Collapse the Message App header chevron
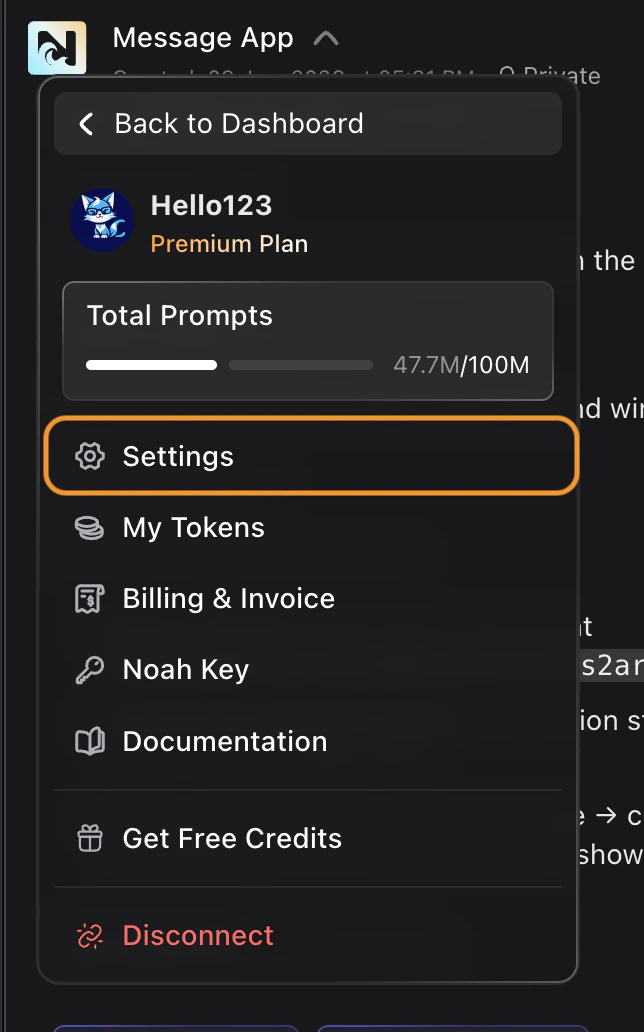The height and width of the screenshot is (1032, 644). tap(327, 37)
